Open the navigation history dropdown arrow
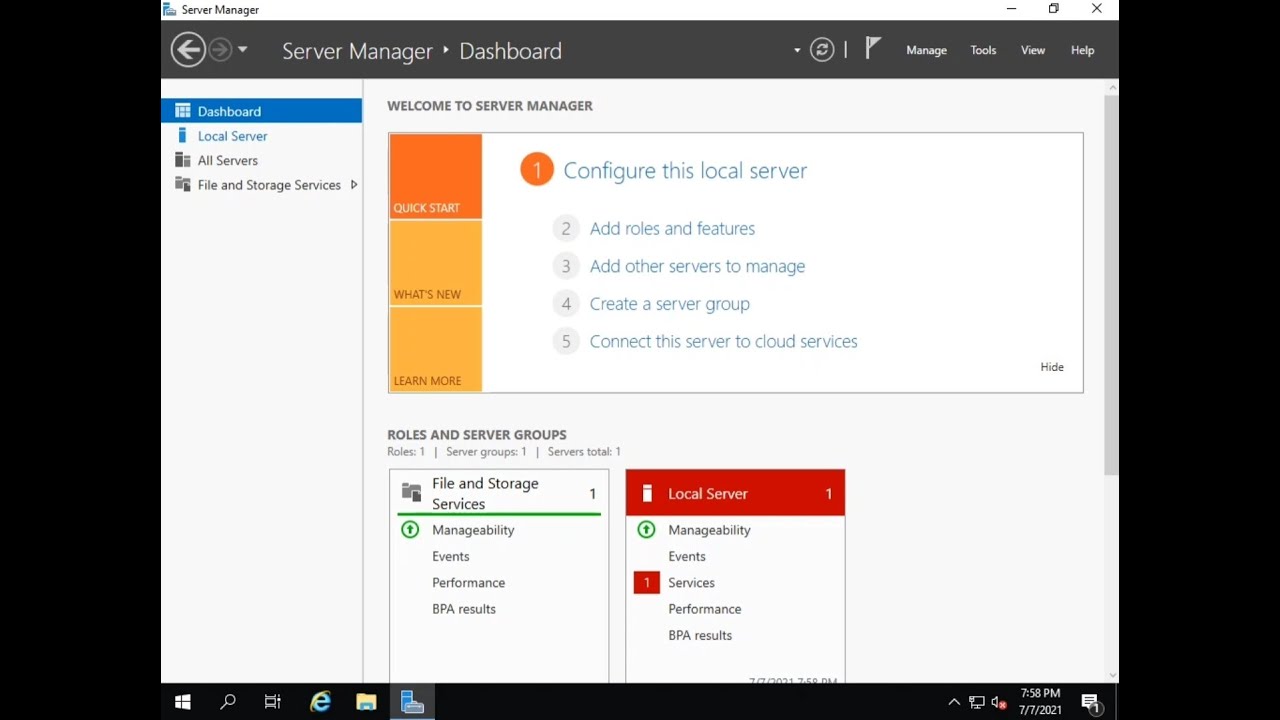This screenshot has width=1280, height=720. [242, 49]
